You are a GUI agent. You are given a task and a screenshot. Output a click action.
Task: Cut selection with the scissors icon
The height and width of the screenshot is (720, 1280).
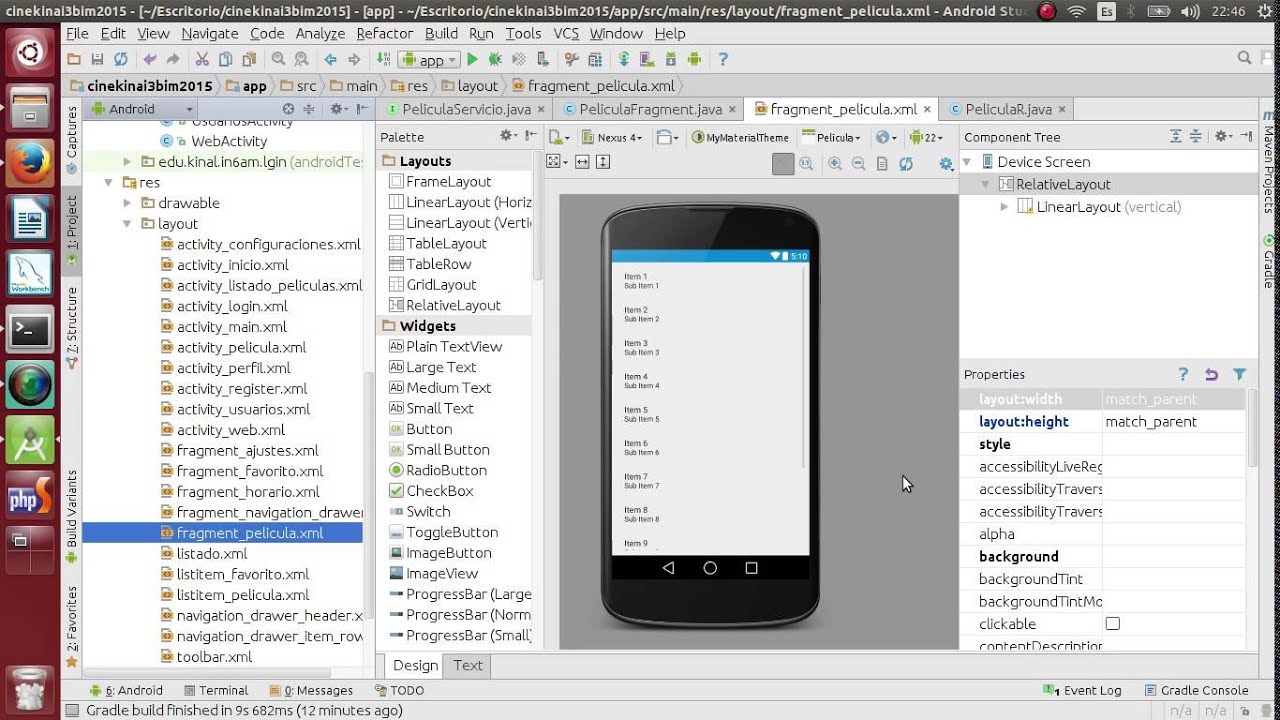[202, 60]
